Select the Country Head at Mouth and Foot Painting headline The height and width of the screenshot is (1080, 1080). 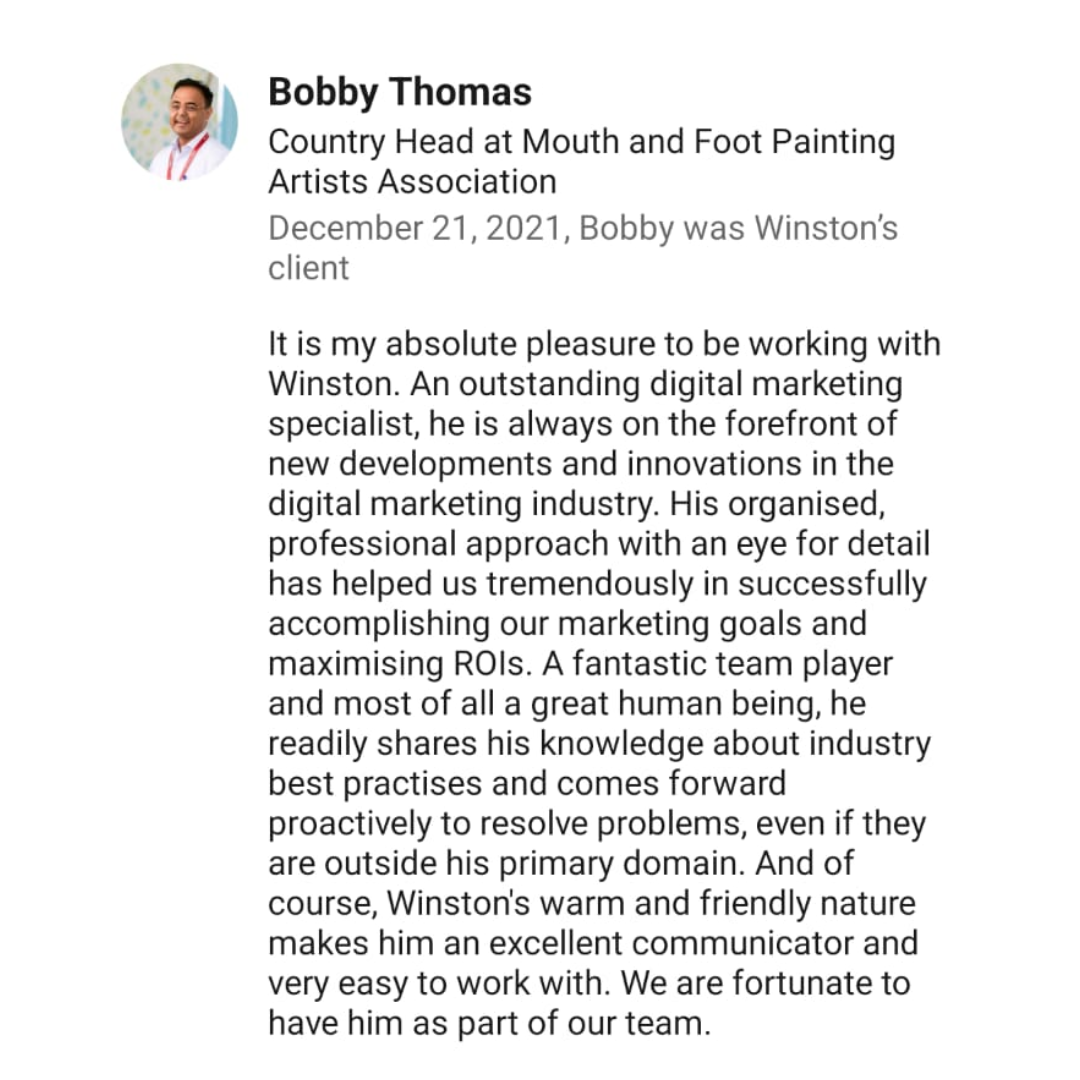[582, 142]
